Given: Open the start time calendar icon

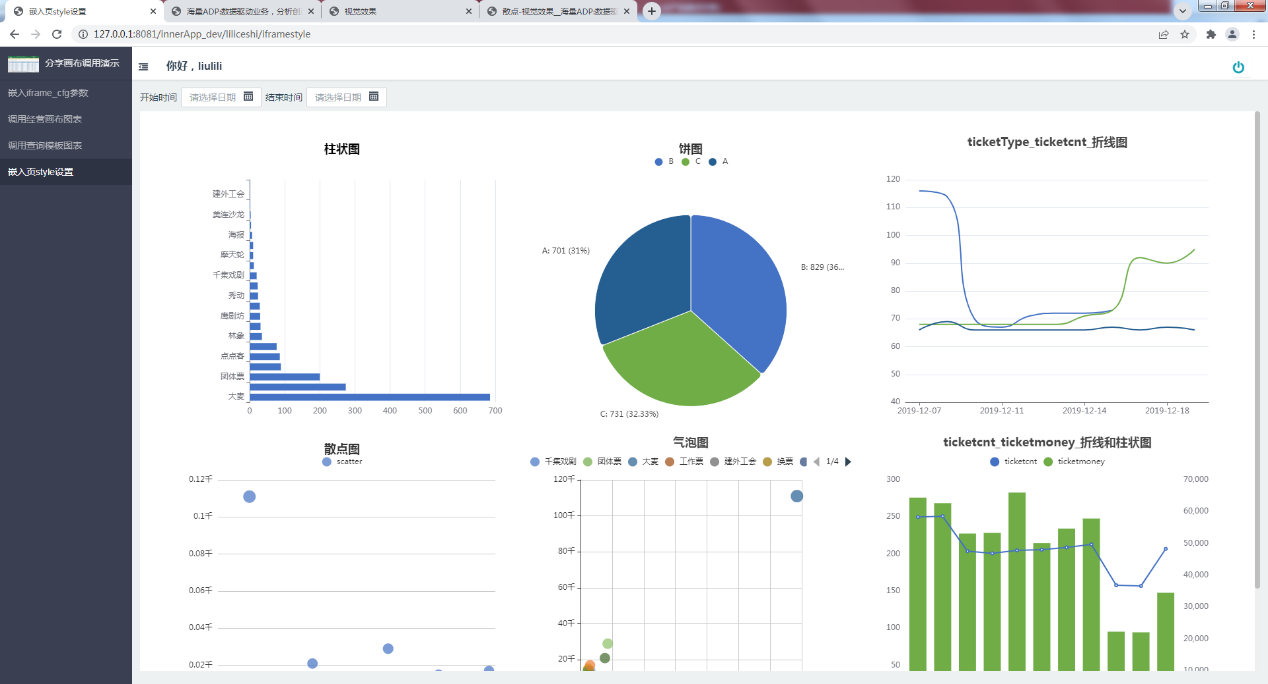Looking at the screenshot, I should (249, 97).
